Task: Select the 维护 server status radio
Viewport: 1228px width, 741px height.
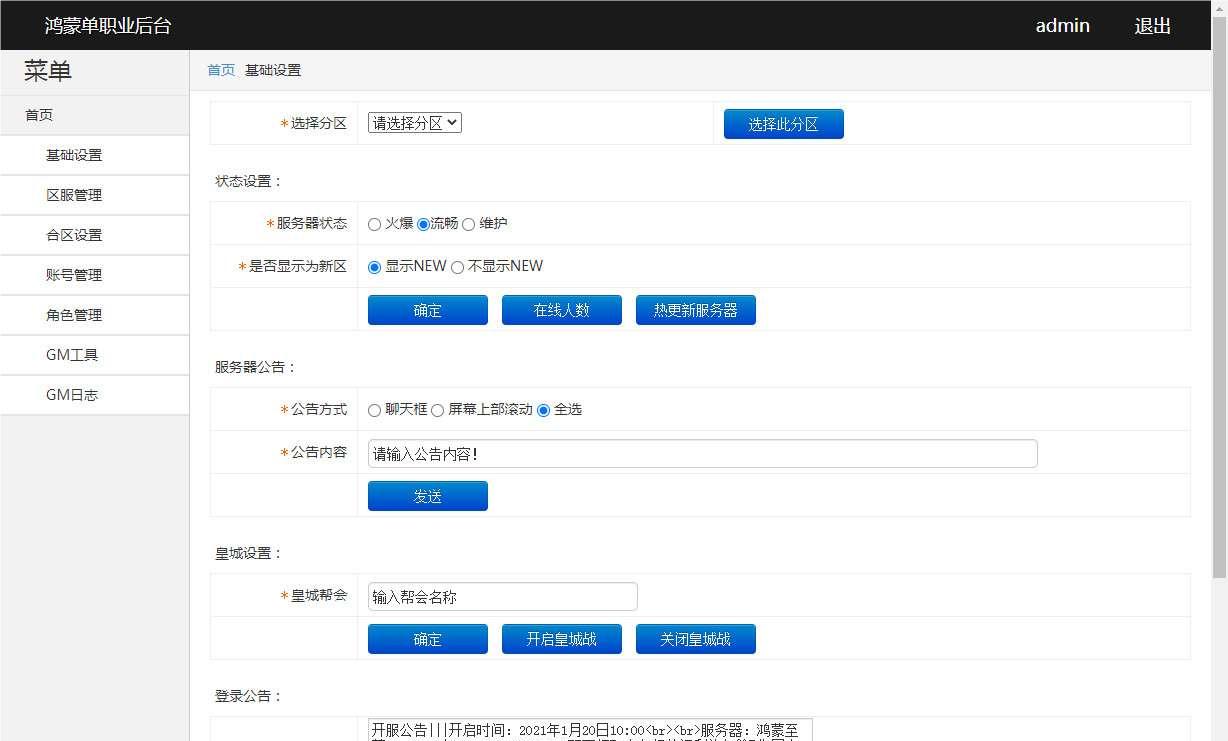Action: [x=468, y=225]
